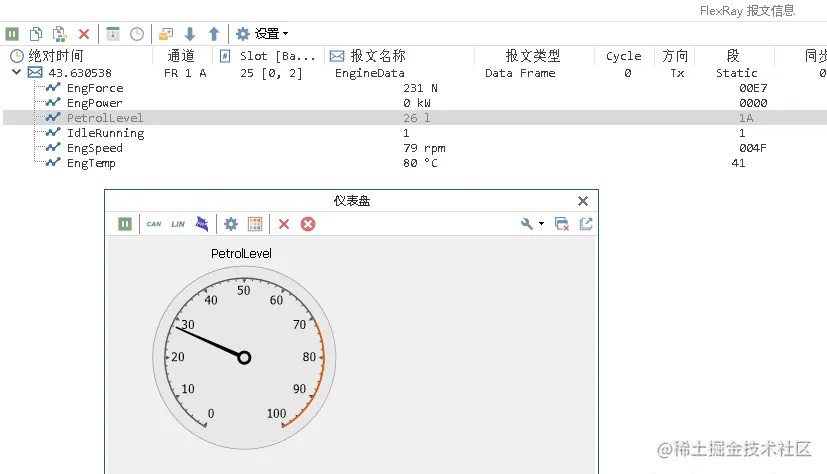
Task: Click the red X delete icon in trace toolbar
Action: 84,34
